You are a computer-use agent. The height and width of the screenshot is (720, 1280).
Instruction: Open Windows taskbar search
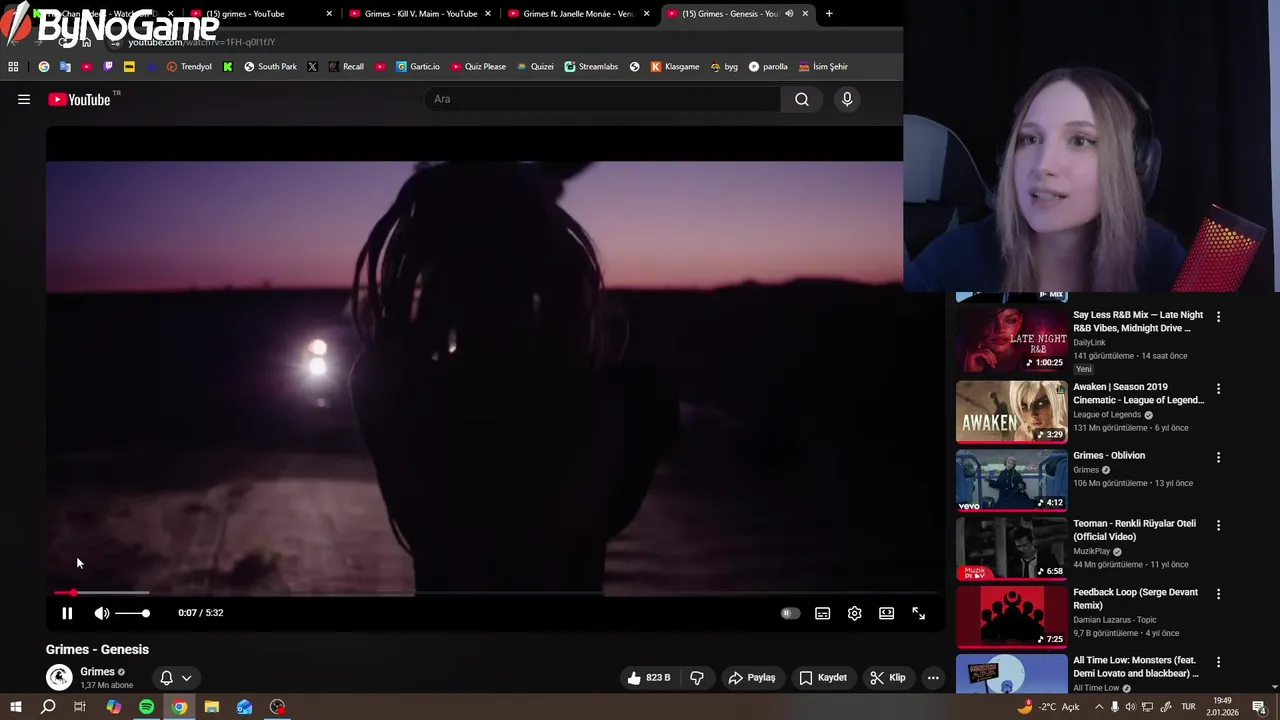48,707
